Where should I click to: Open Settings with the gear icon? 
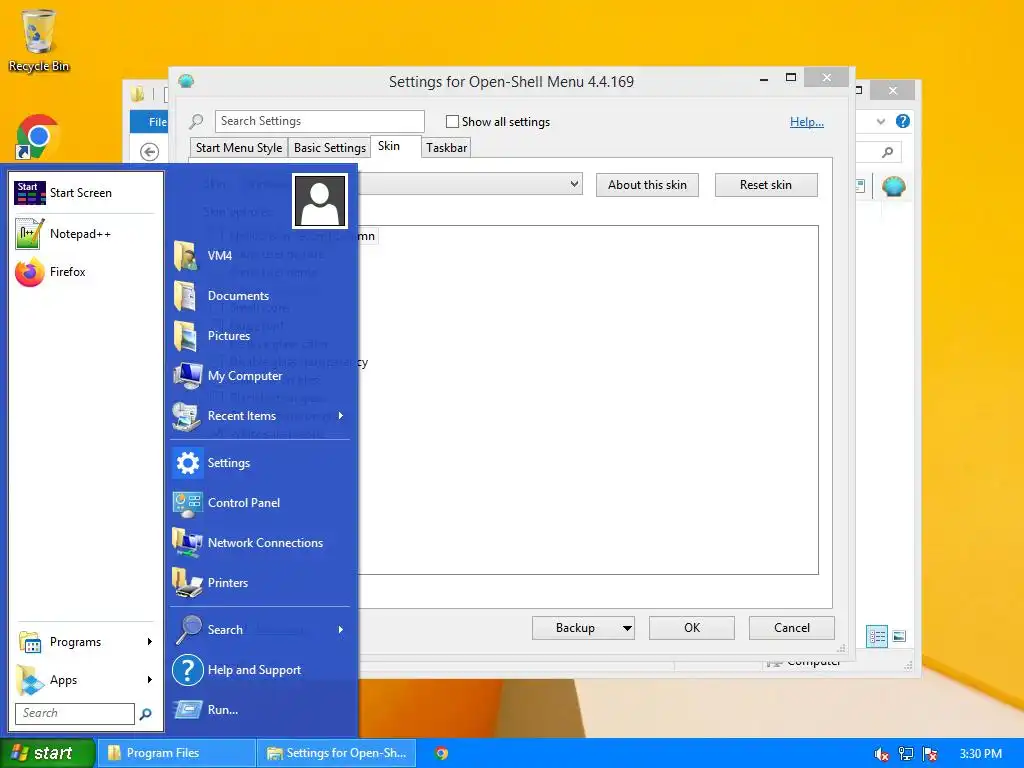point(261,462)
